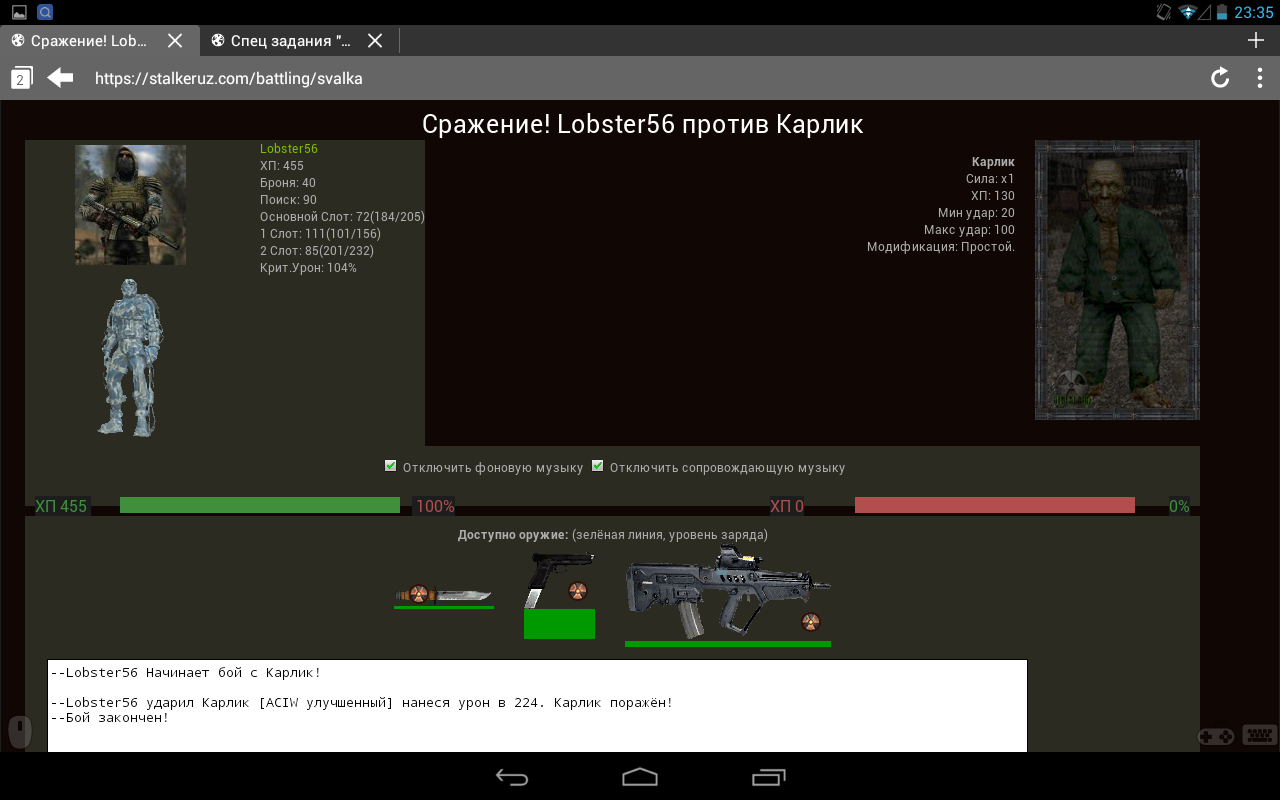Switch to the "Сражение! Lob..." tab
This screenshot has width=1280, height=800.
click(88, 41)
